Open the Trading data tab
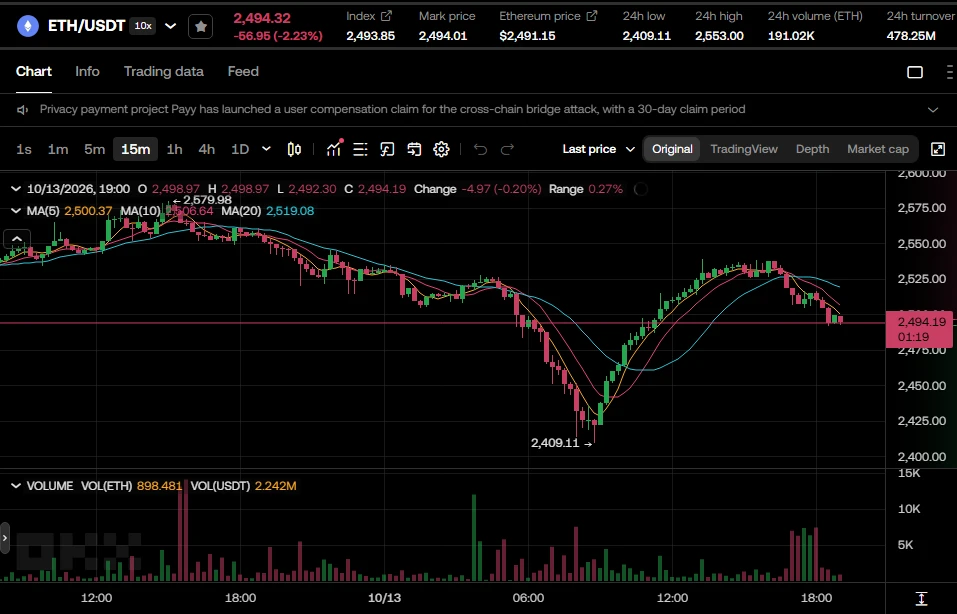The width and height of the screenshot is (957, 614). pos(164,72)
